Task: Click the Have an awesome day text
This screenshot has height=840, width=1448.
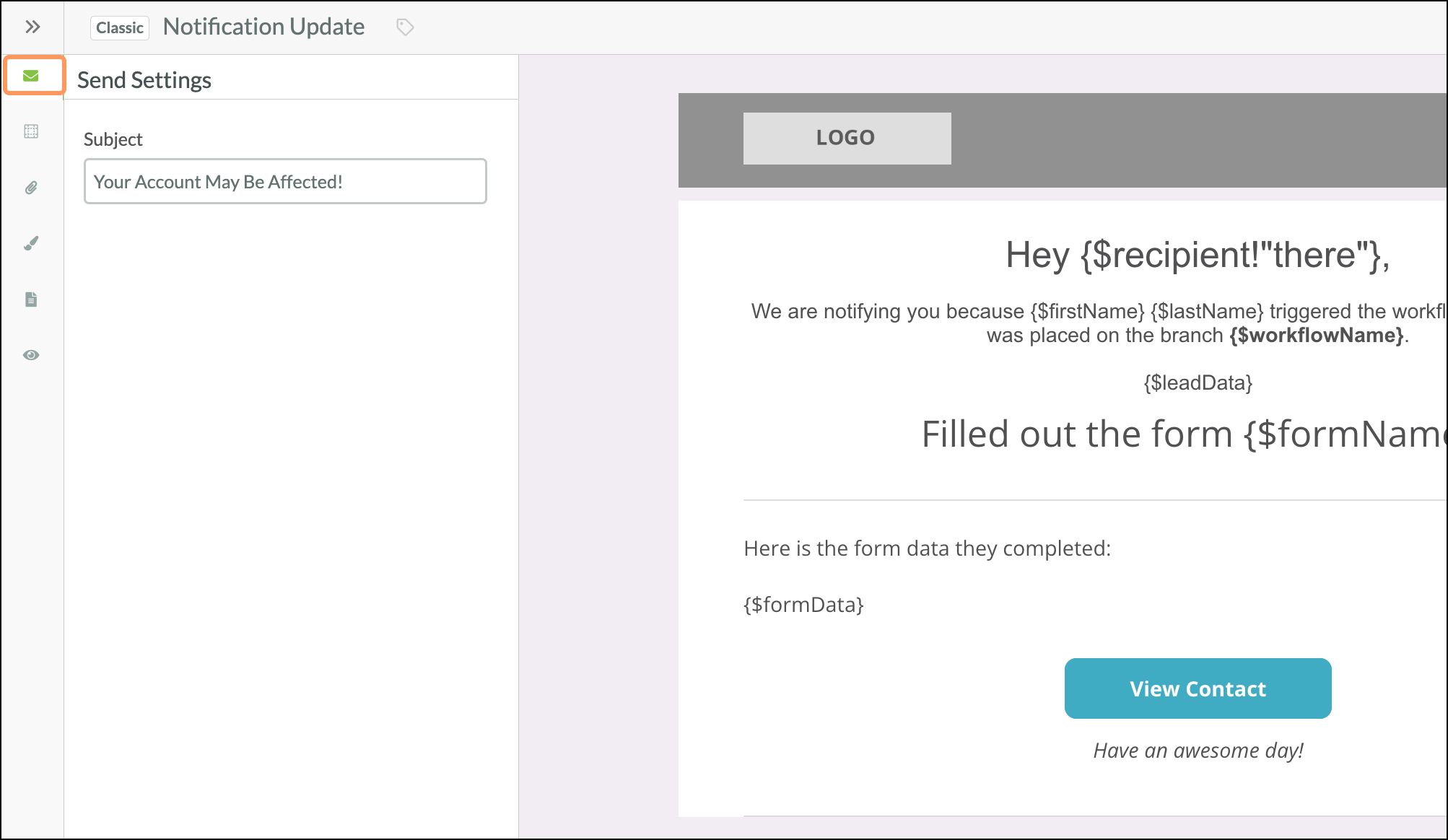Action: click(1198, 751)
